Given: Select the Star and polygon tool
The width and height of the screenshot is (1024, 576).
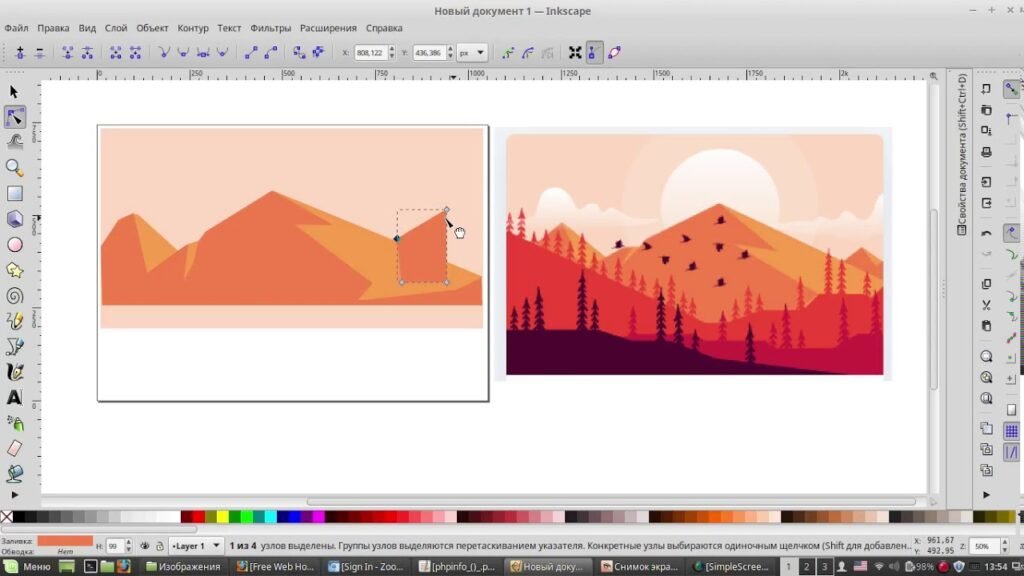Looking at the screenshot, I should click(x=14, y=270).
